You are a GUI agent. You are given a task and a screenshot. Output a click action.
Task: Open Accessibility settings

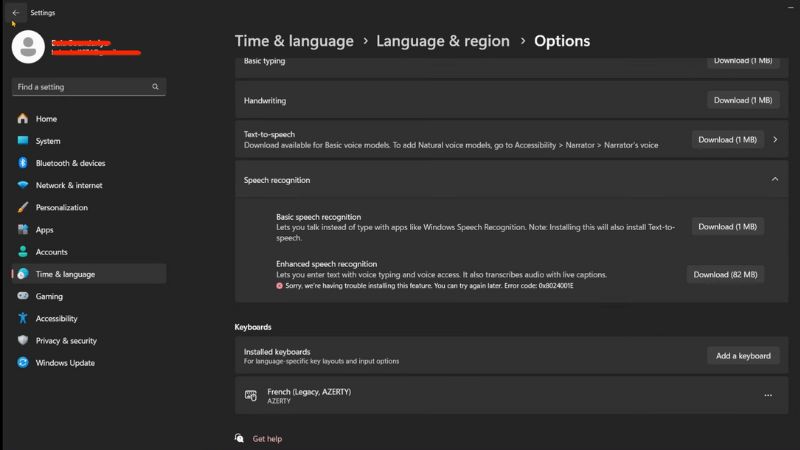tap(56, 319)
